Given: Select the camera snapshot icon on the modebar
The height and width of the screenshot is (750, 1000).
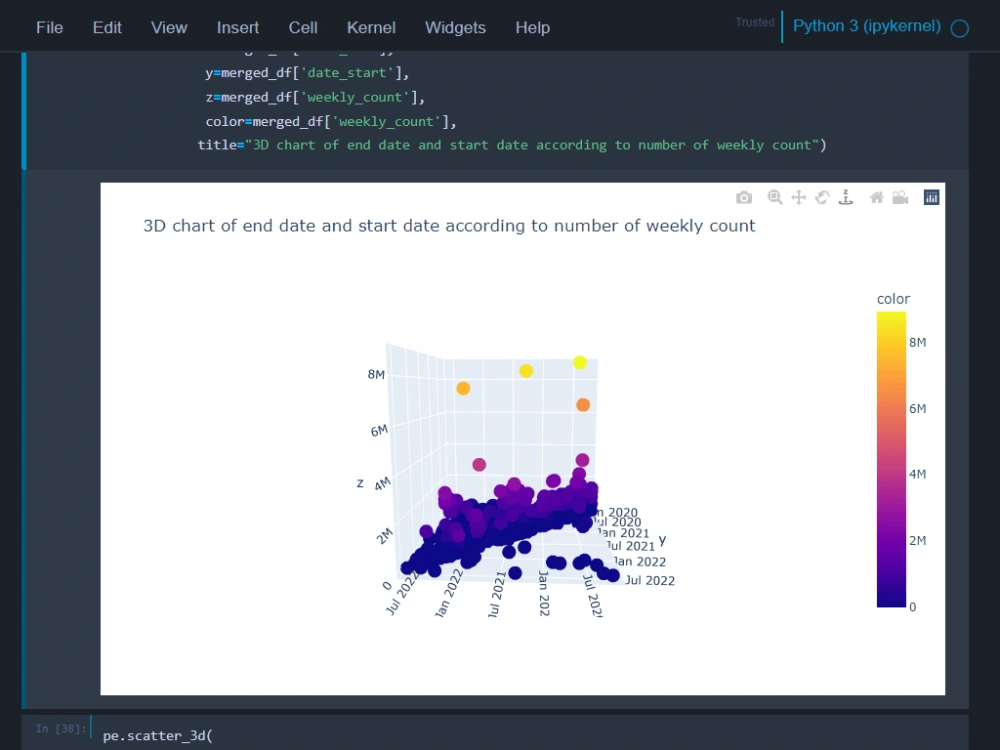Looking at the screenshot, I should (x=744, y=197).
